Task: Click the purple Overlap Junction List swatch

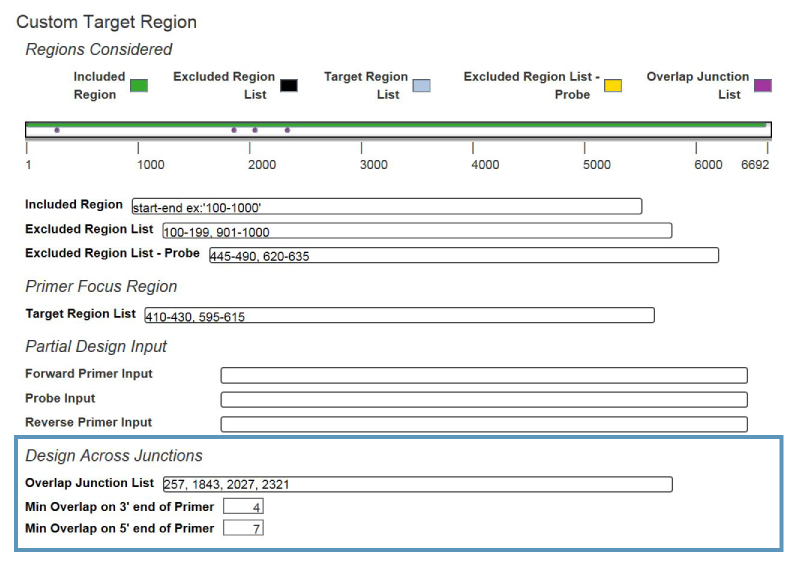Action: pyautogui.click(x=763, y=86)
